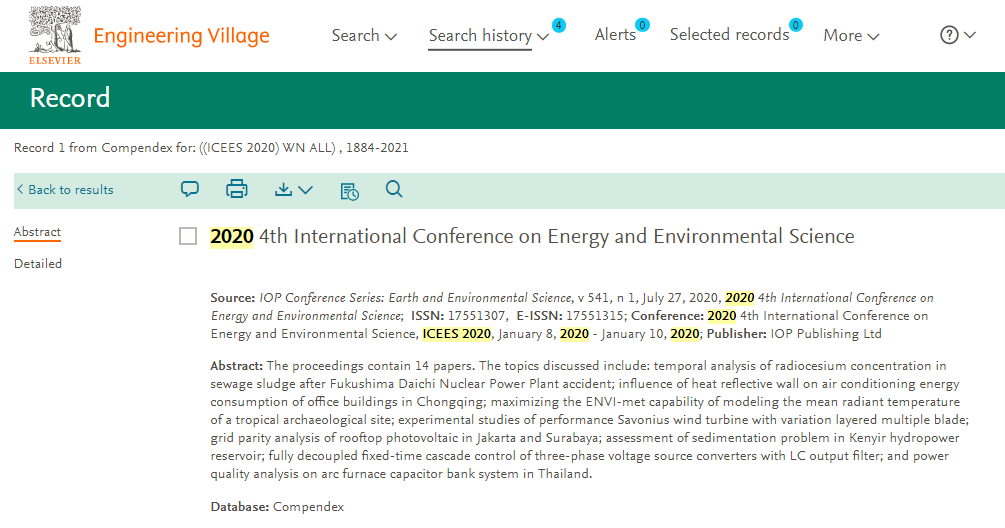Click the Elsevier tree logo
The width and height of the screenshot is (1005, 528).
55,35
